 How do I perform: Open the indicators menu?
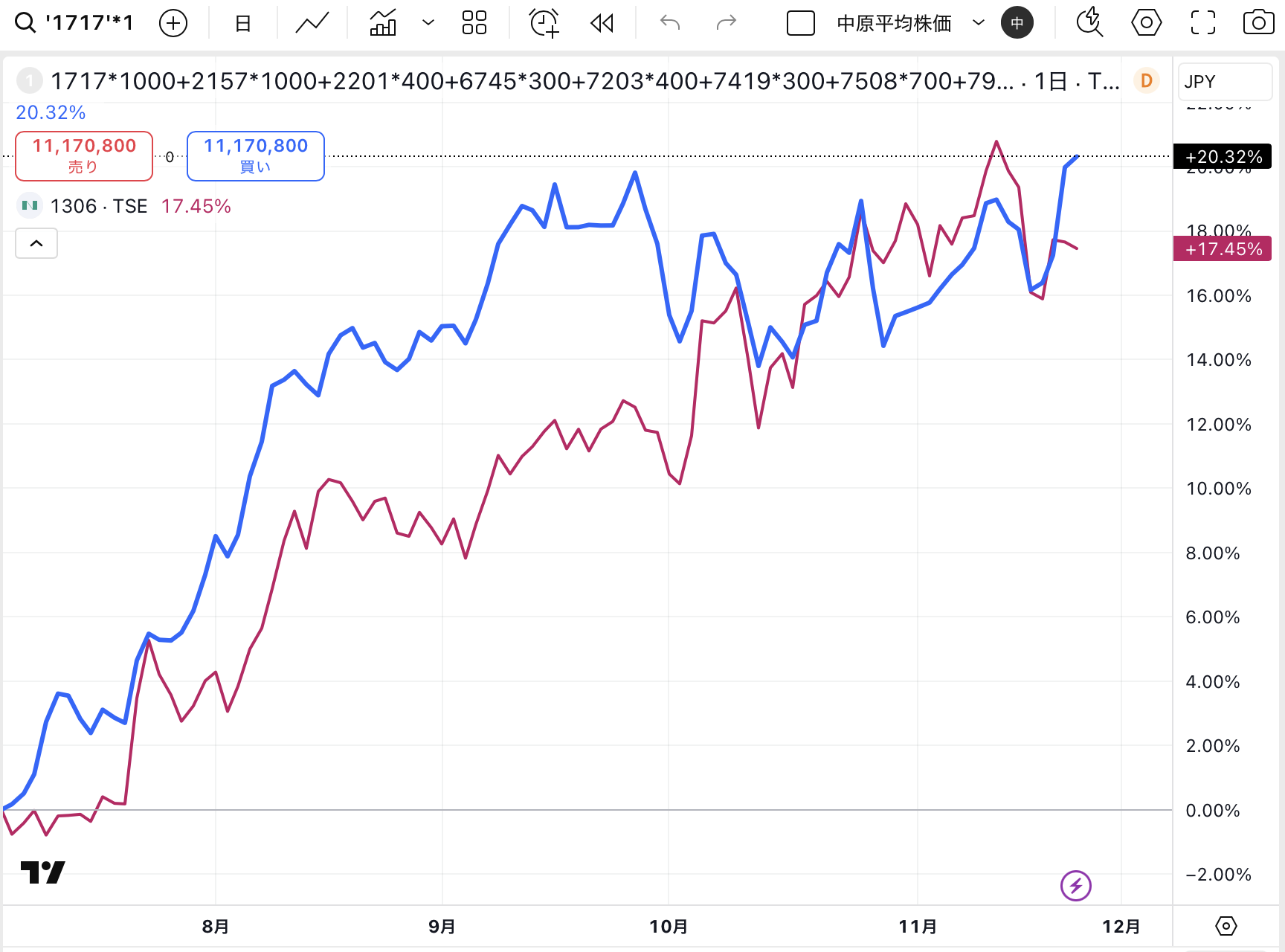click(383, 23)
